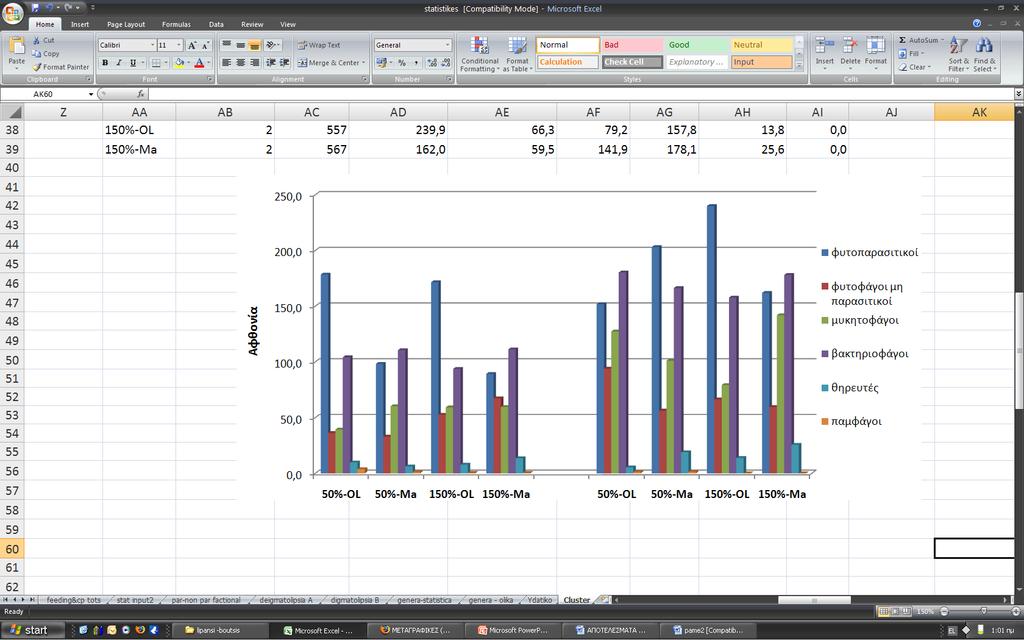Click the AutoSum sigma icon
This screenshot has height=640, width=1024.
(x=903, y=40)
